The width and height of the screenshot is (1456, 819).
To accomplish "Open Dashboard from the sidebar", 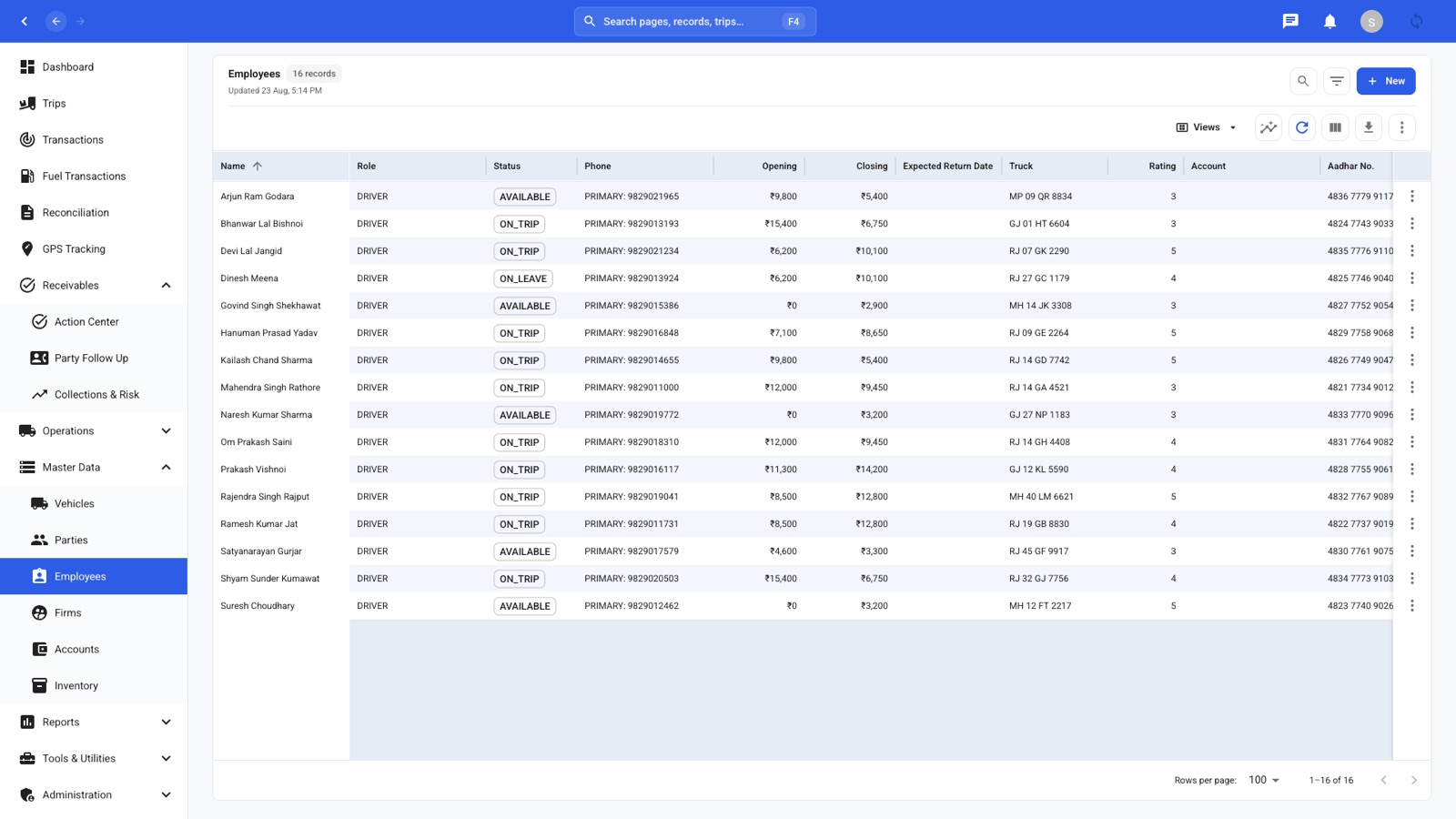I will 94,67.
